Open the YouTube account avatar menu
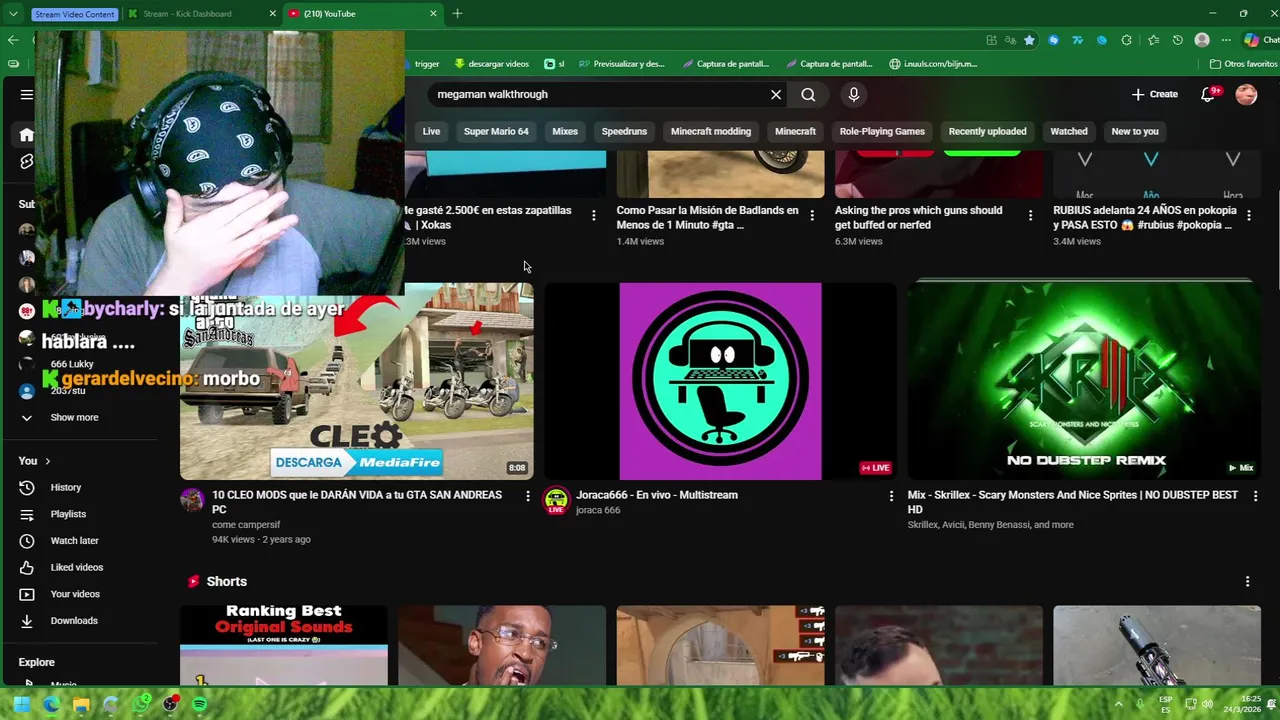Image resolution: width=1280 pixels, height=720 pixels. coord(1246,94)
